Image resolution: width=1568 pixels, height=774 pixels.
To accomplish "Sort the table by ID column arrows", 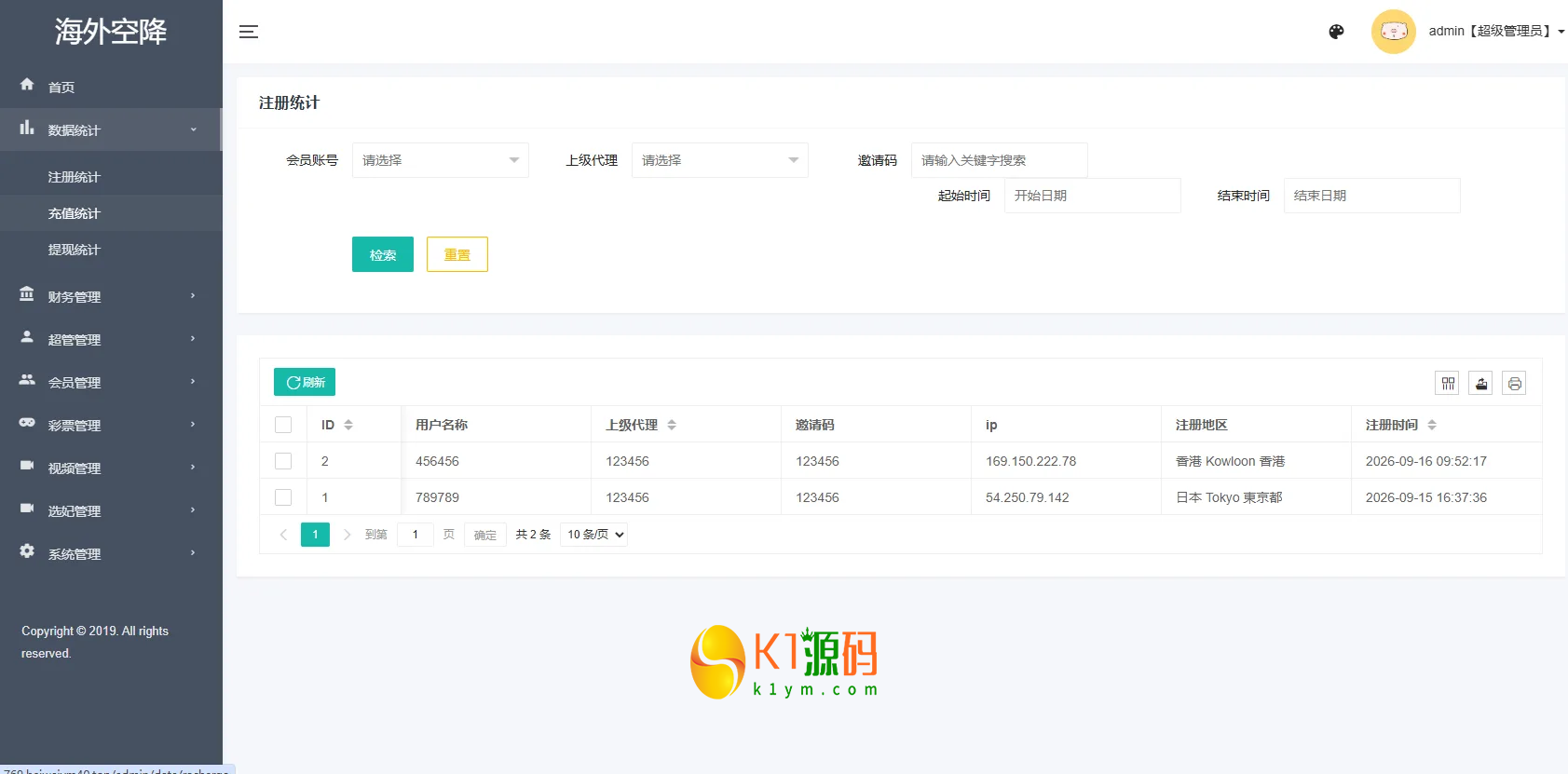I will click(348, 425).
